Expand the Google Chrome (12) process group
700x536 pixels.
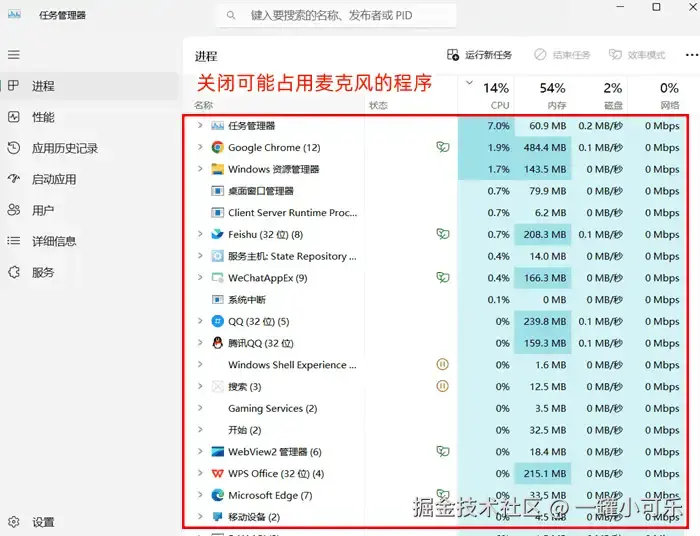[x=200, y=147]
